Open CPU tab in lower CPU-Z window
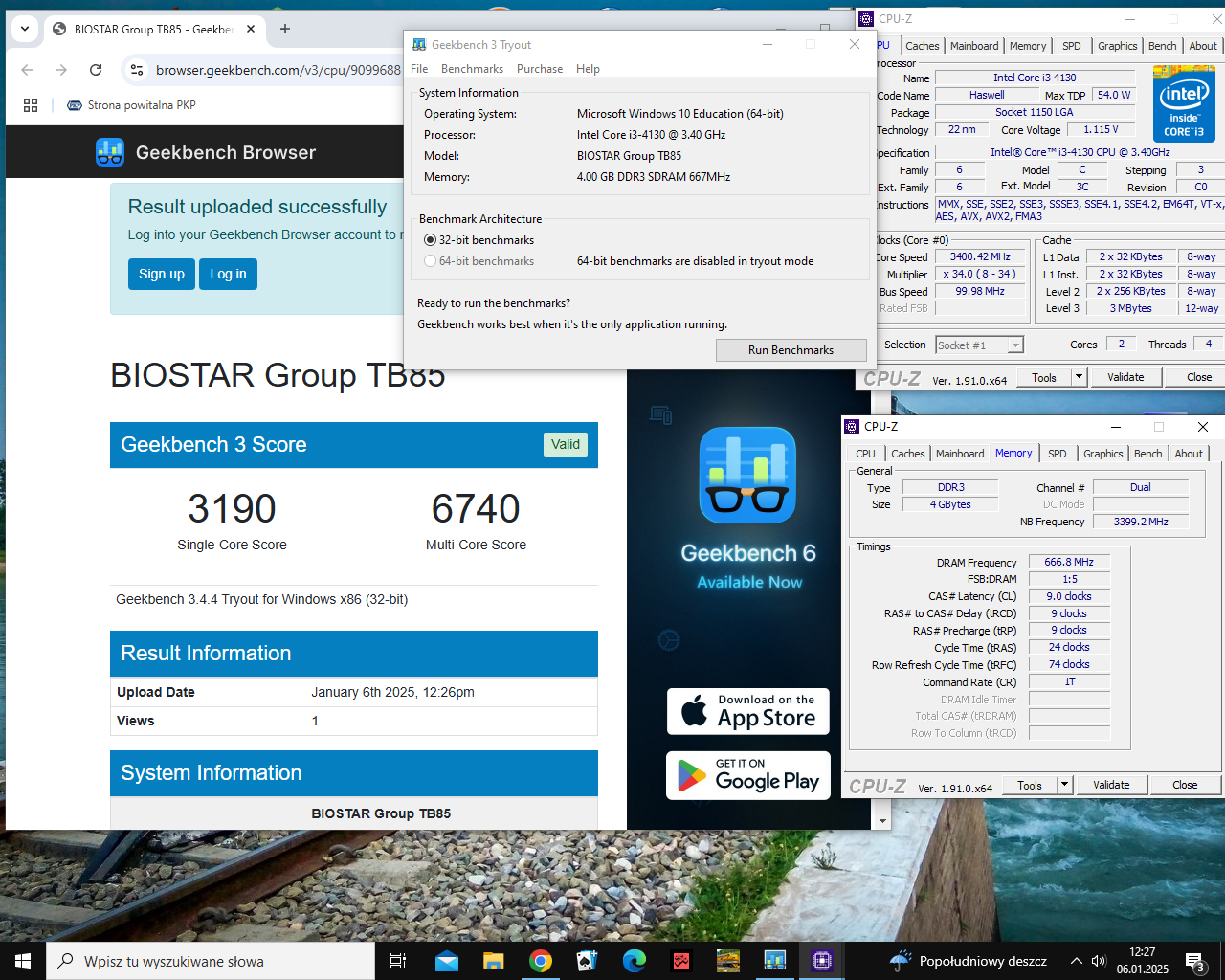This screenshot has height=980, width=1225. [x=865, y=454]
